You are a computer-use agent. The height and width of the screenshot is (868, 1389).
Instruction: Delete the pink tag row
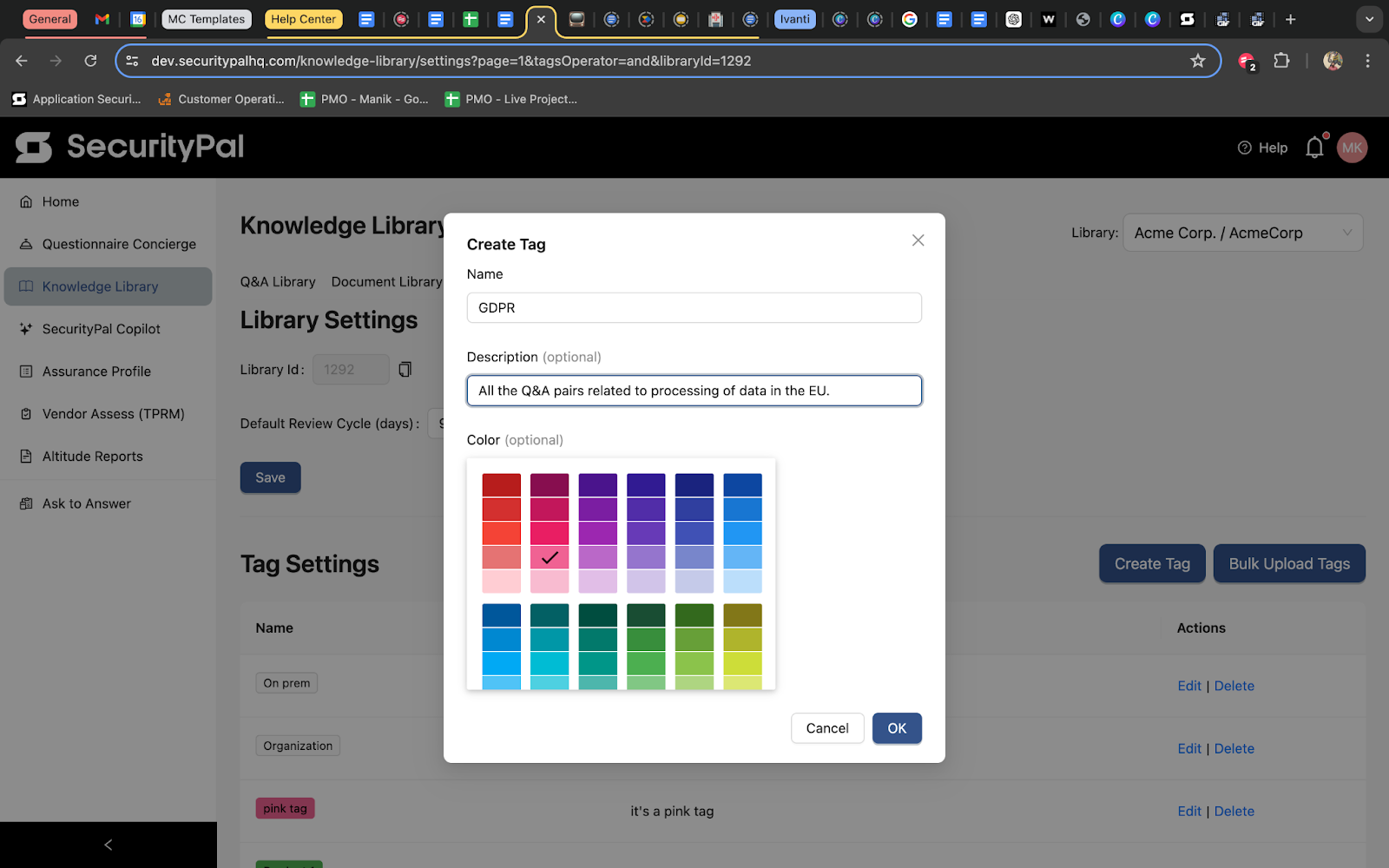(x=1234, y=811)
